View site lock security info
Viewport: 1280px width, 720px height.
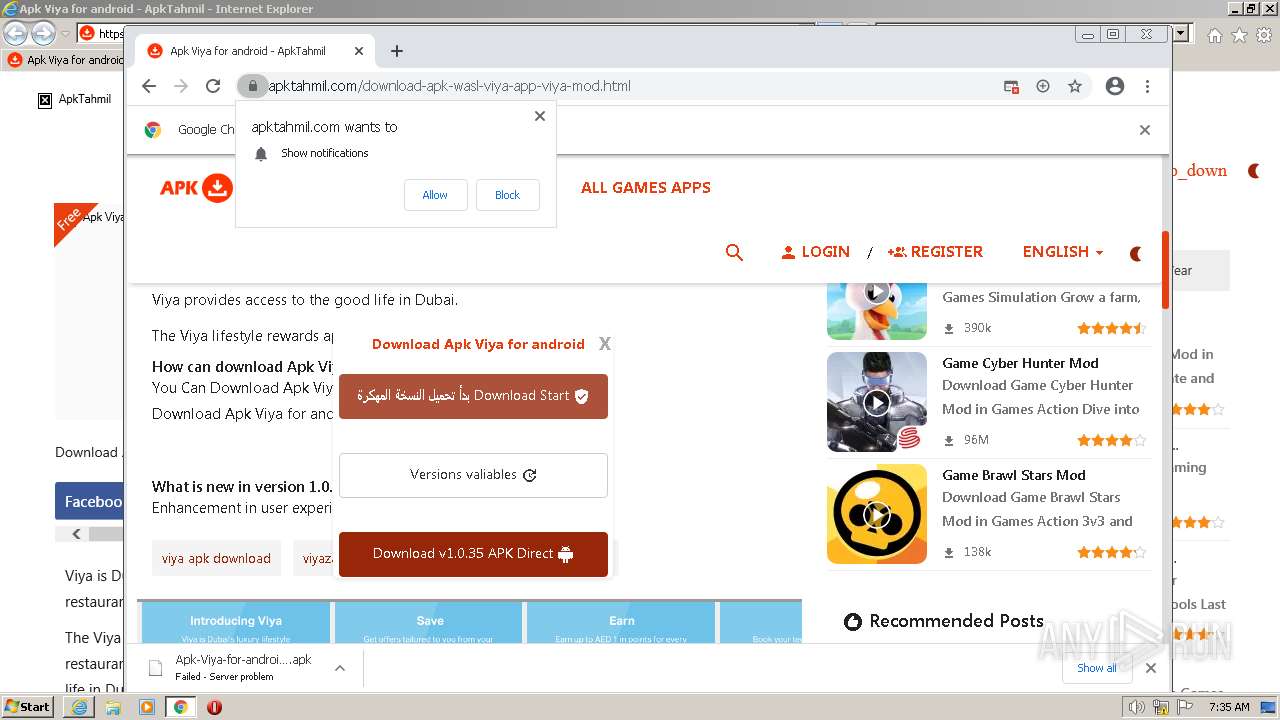click(253, 86)
